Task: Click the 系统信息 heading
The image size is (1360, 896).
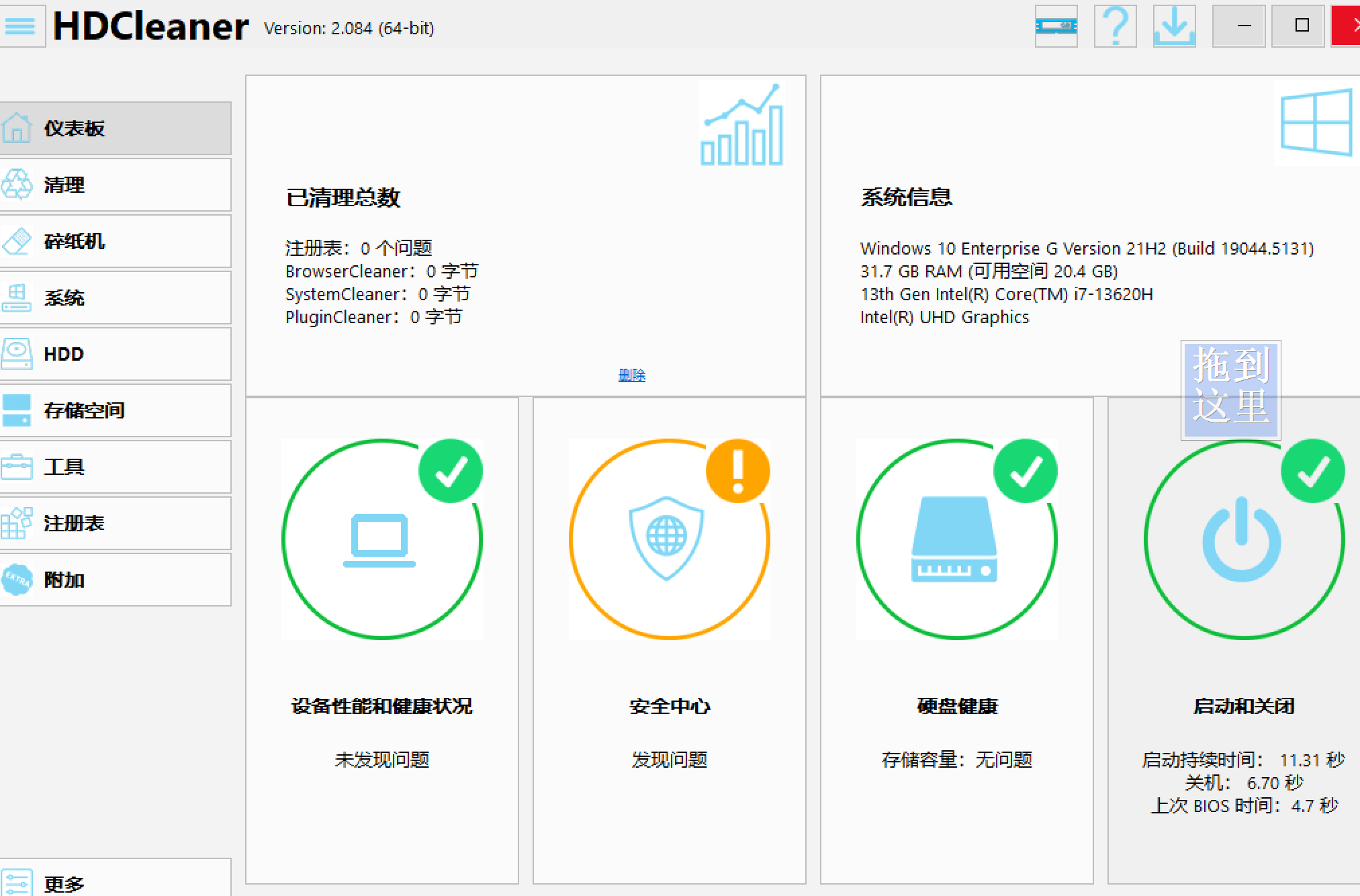Action: click(906, 197)
